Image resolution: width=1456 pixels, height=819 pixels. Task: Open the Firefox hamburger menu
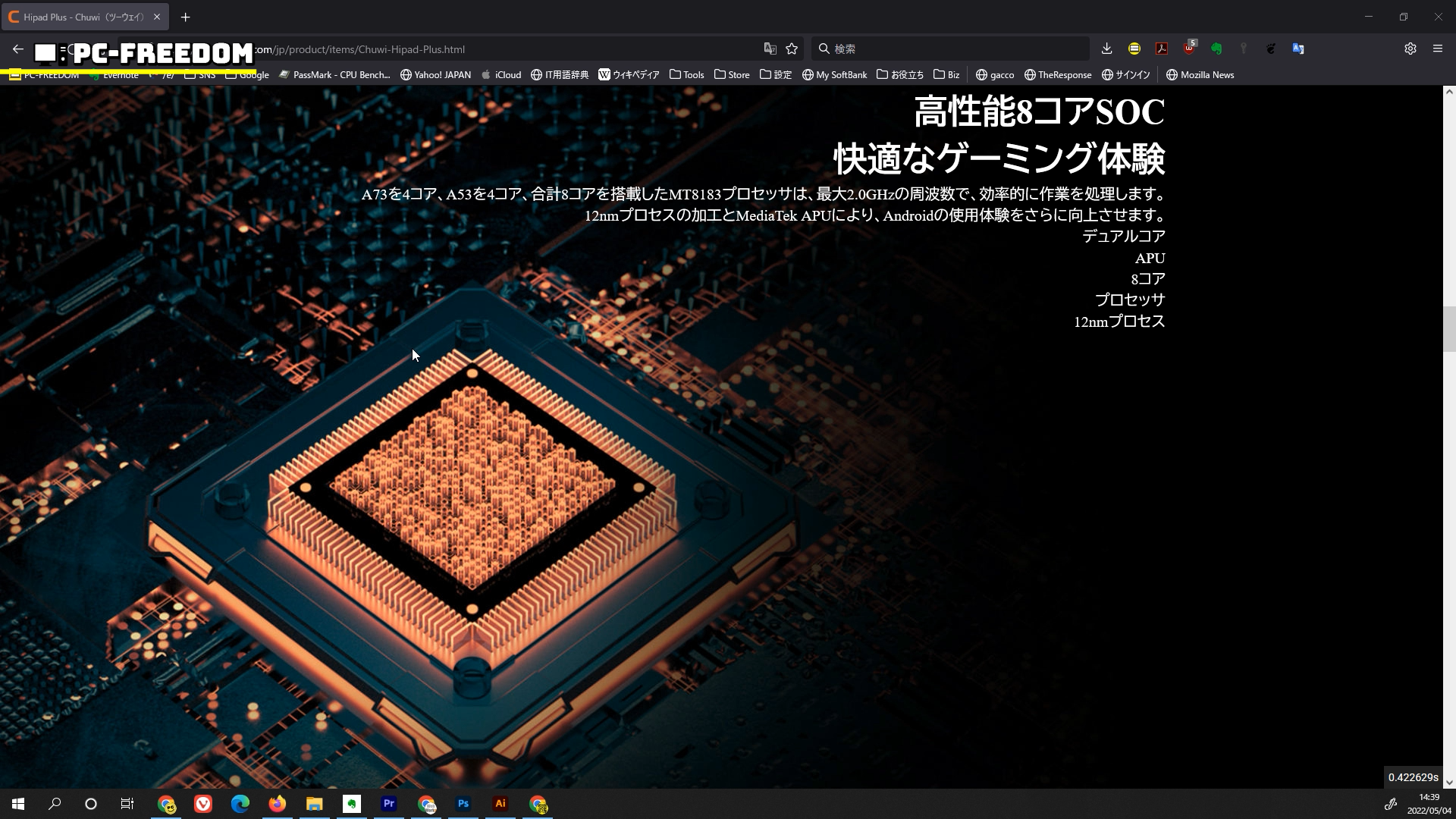[1438, 49]
